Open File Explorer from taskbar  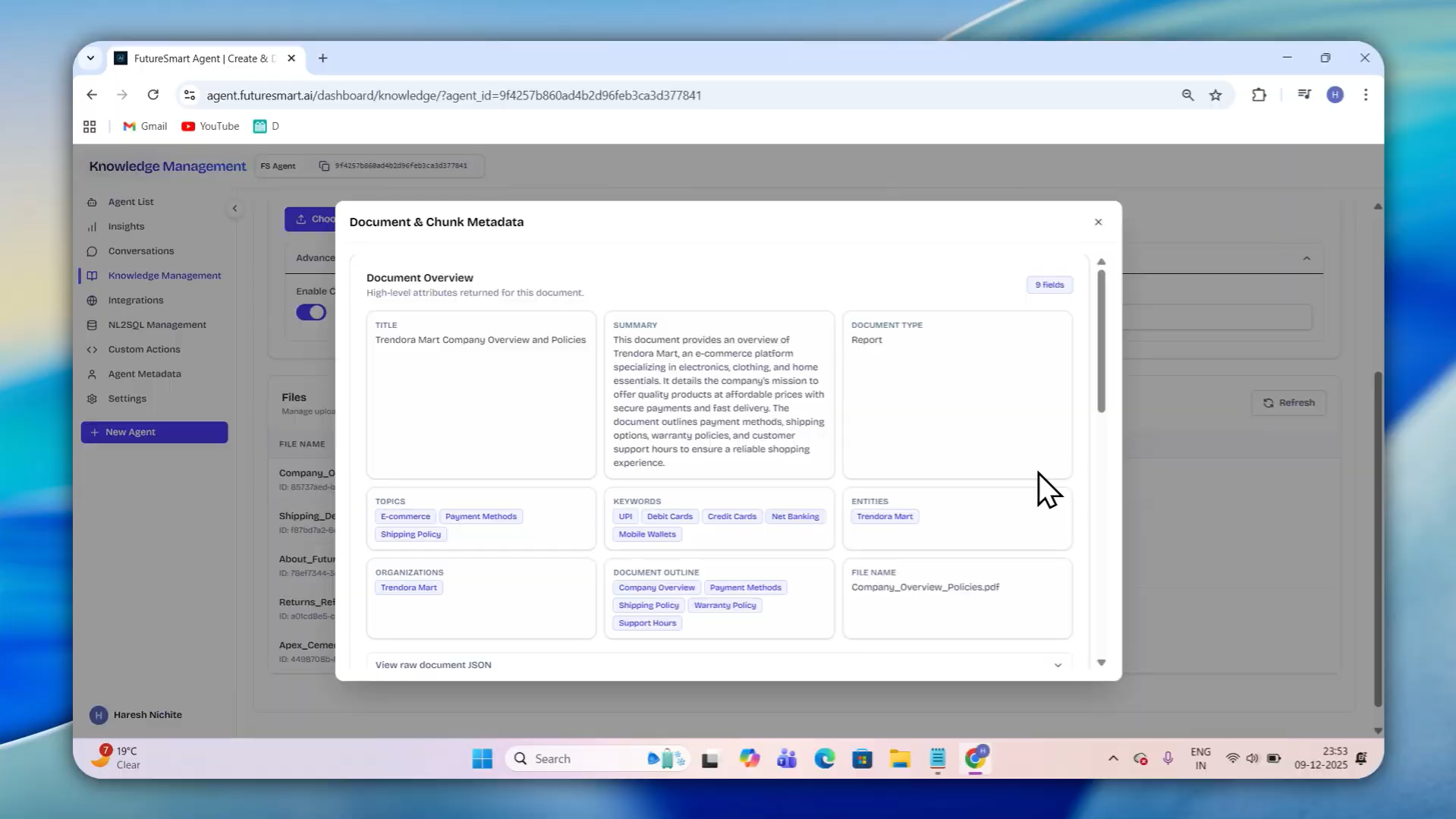coord(900,758)
